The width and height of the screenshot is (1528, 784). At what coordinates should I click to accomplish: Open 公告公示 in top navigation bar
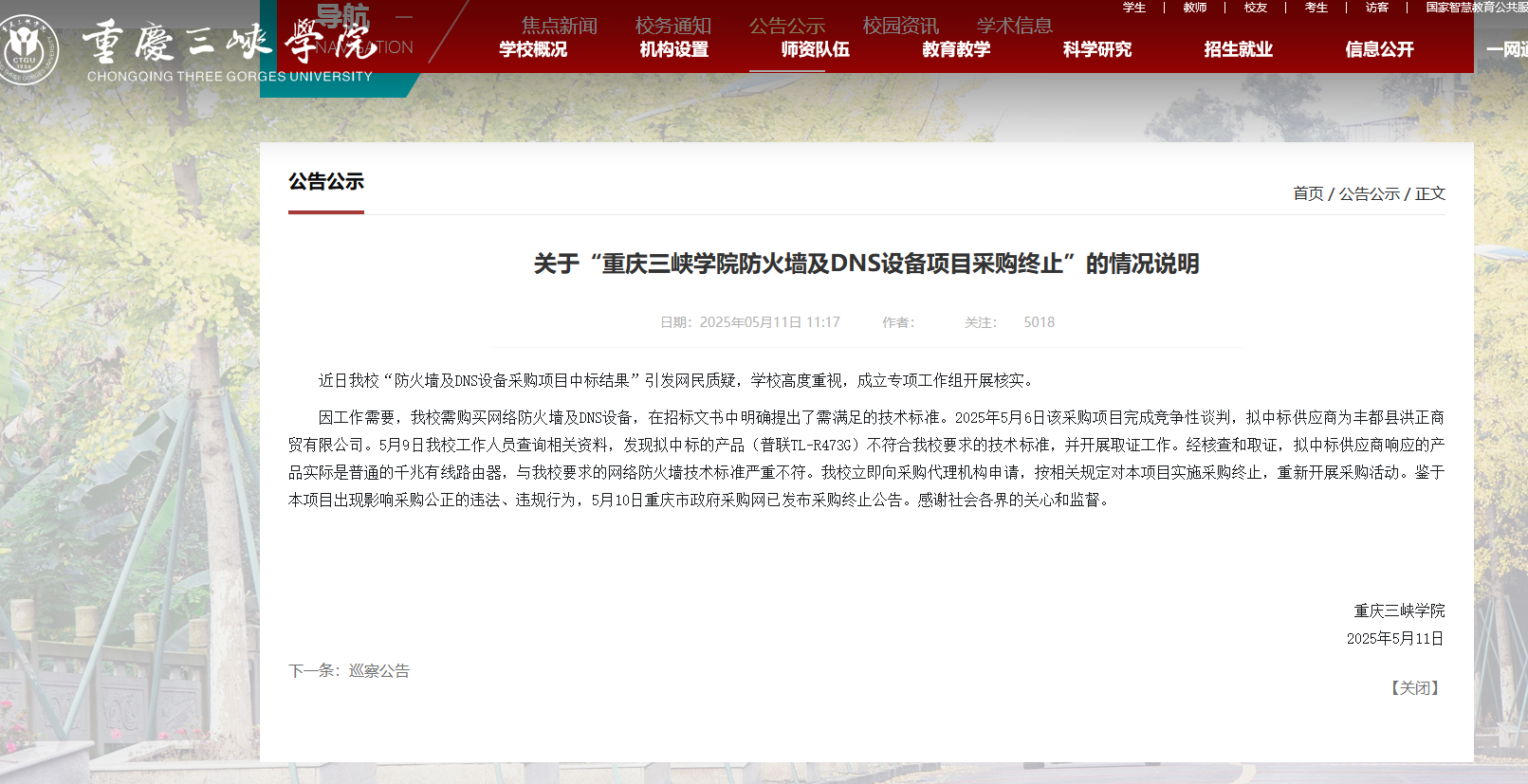(787, 26)
